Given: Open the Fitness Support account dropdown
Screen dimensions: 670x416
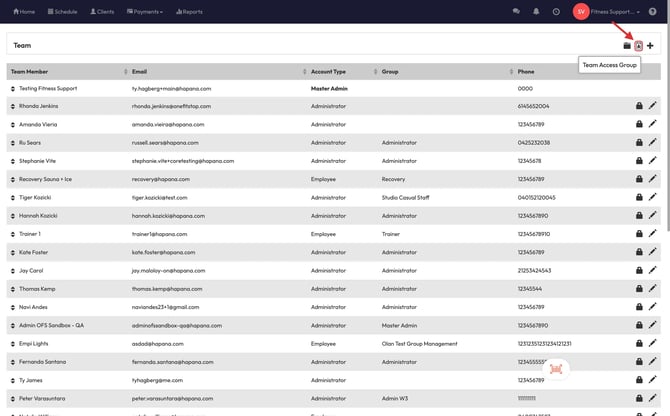Looking at the screenshot, I should [x=612, y=12].
